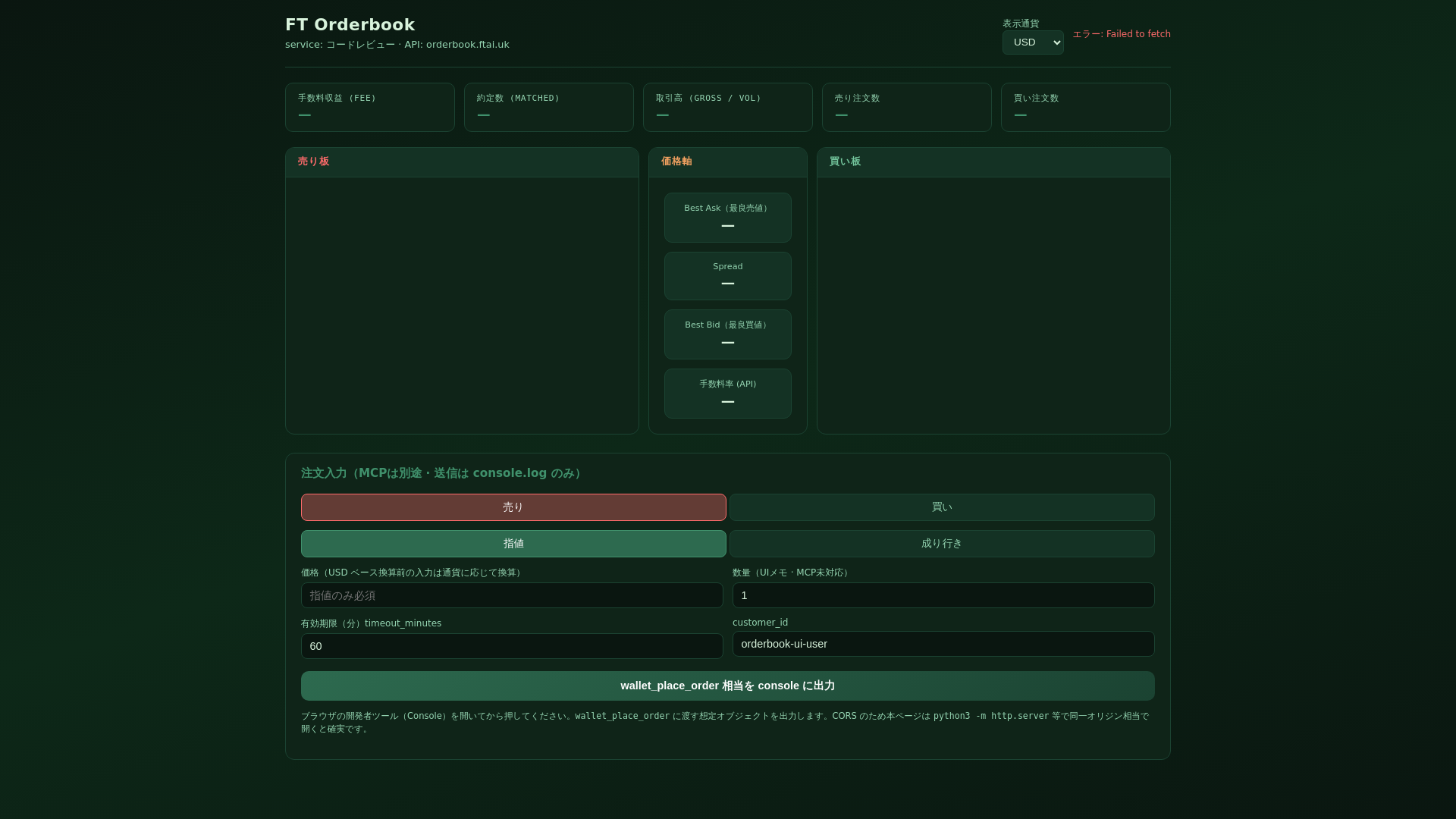Open the 表示通貨 USD currency dropdown
1456x819 pixels.
point(1033,42)
